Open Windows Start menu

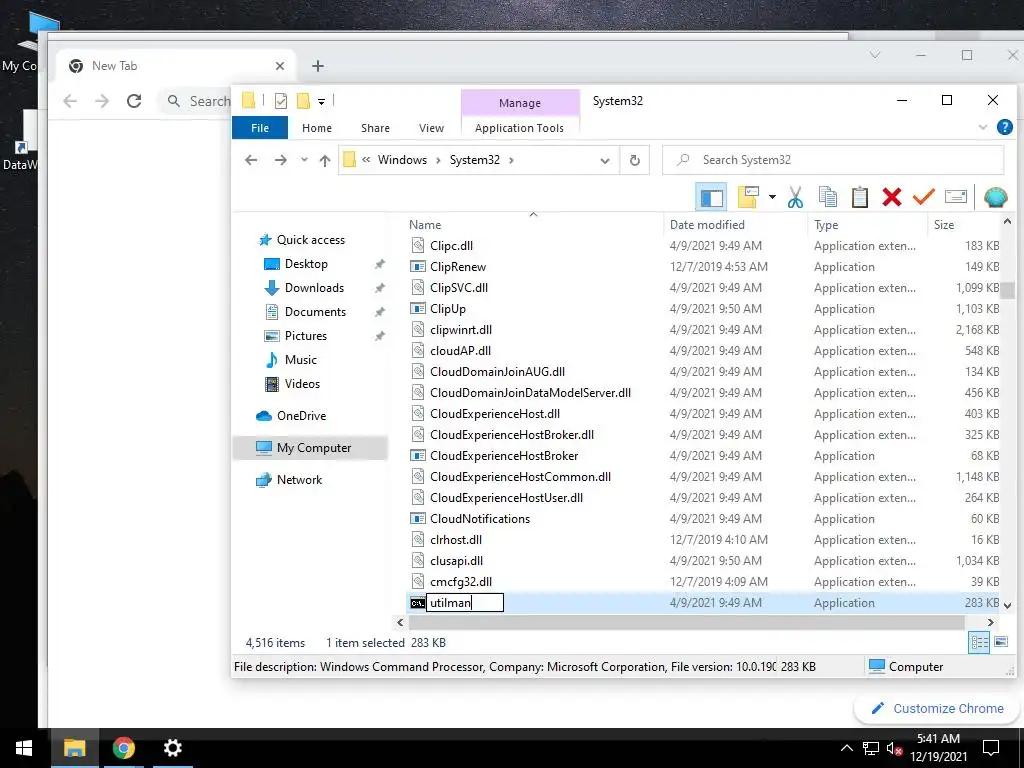24,748
